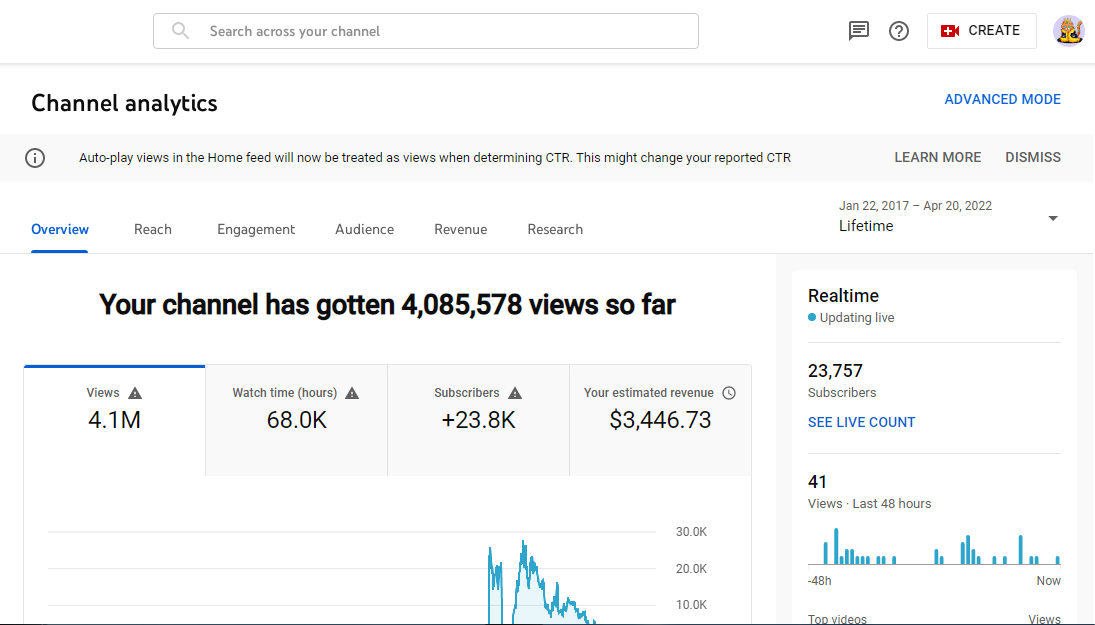Focus the Search across your channel field
The width and height of the screenshot is (1095, 625).
426,31
